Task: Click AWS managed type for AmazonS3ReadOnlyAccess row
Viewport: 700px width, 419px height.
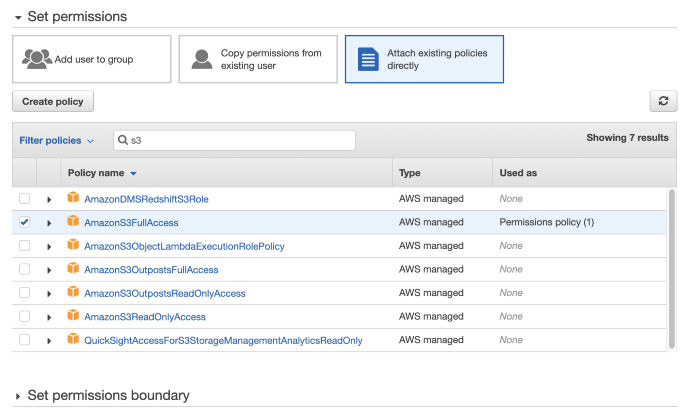Action: pyautogui.click(x=431, y=316)
